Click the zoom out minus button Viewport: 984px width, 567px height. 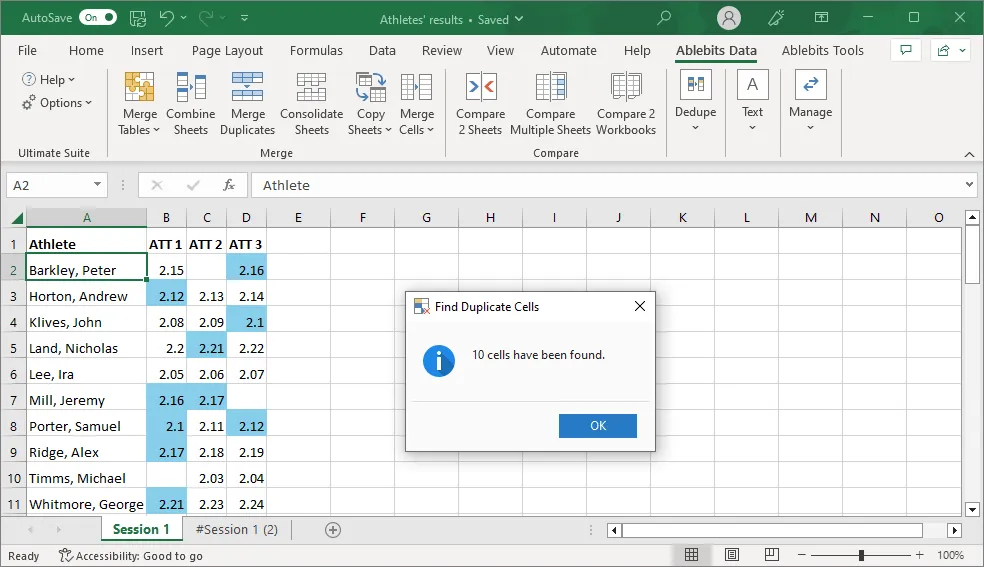(x=801, y=555)
